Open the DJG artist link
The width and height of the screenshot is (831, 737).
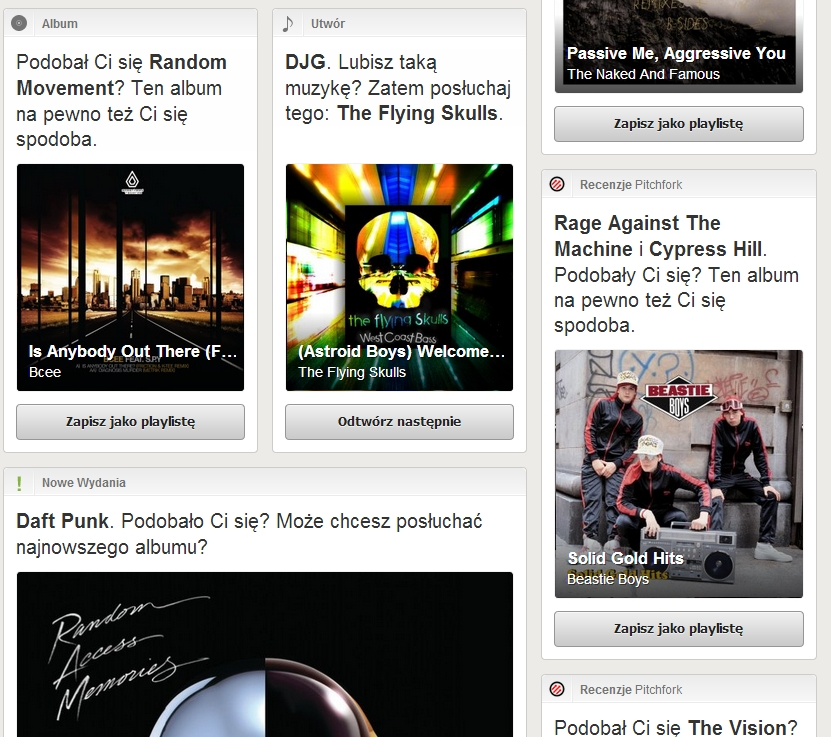coord(305,62)
